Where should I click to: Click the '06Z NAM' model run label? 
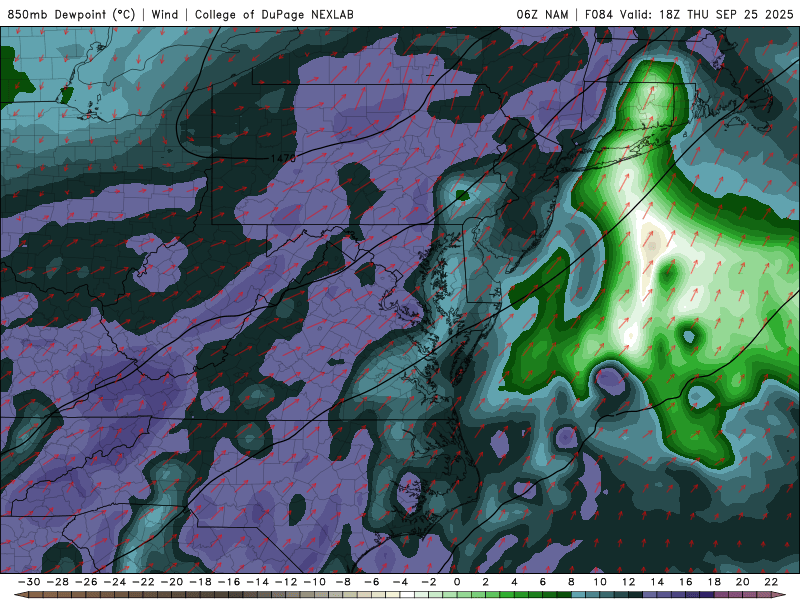click(x=542, y=14)
